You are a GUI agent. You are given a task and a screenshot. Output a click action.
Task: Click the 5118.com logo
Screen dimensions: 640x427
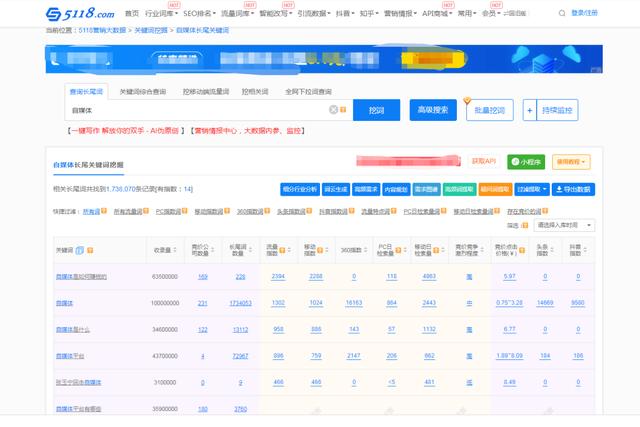tap(80, 14)
